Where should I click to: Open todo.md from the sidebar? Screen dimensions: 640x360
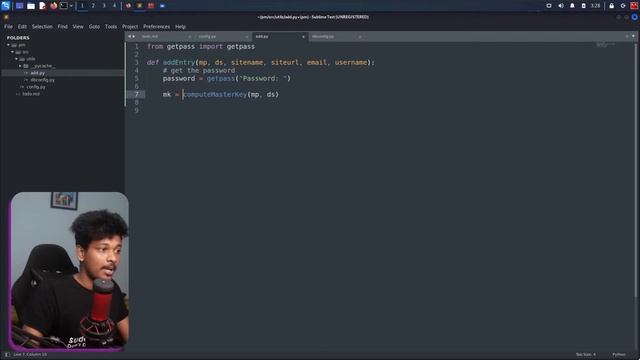31,93
